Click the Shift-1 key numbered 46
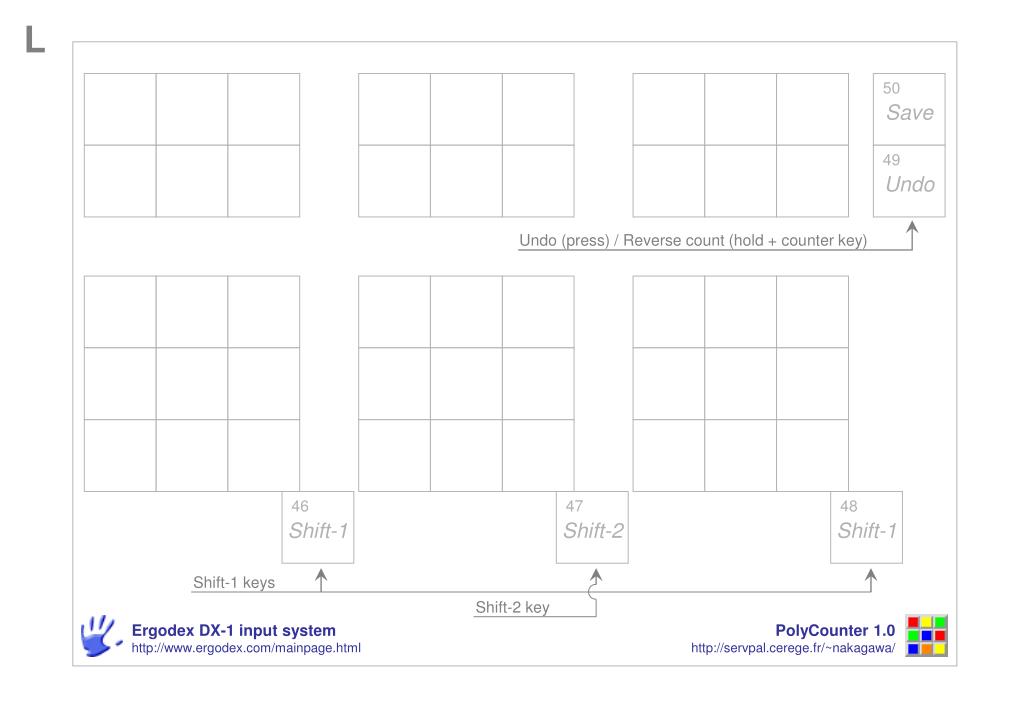The height and width of the screenshot is (708, 1023). pyautogui.click(x=318, y=527)
